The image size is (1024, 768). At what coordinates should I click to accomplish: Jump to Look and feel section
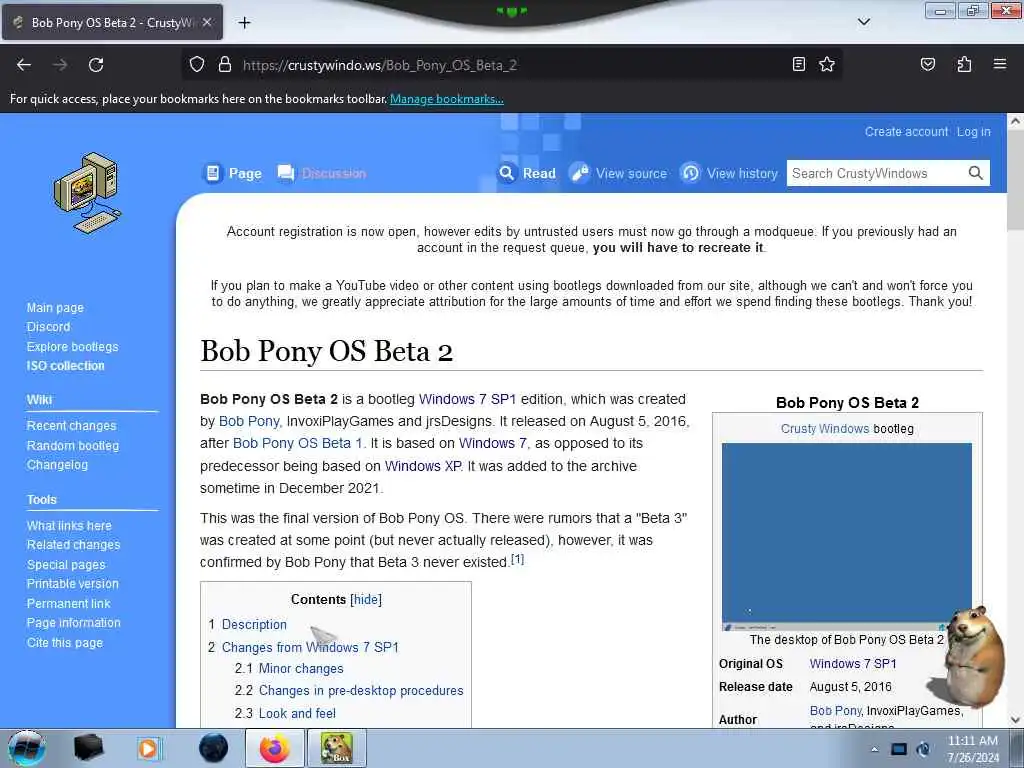pos(297,714)
